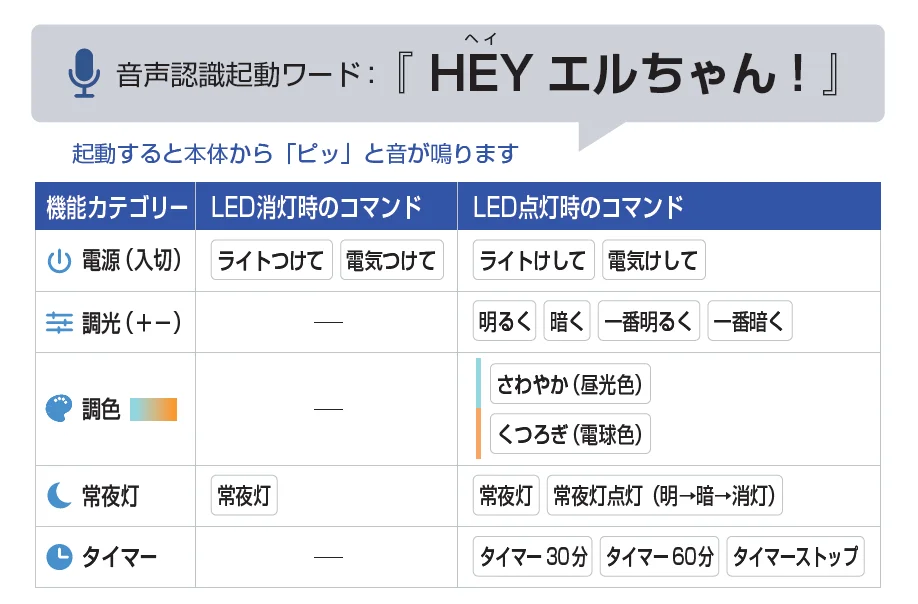The width and height of the screenshot is (918, 604).
Task: Click 常夜灯 chip under LED消灯時 column
Action: (x=244, y=495)
